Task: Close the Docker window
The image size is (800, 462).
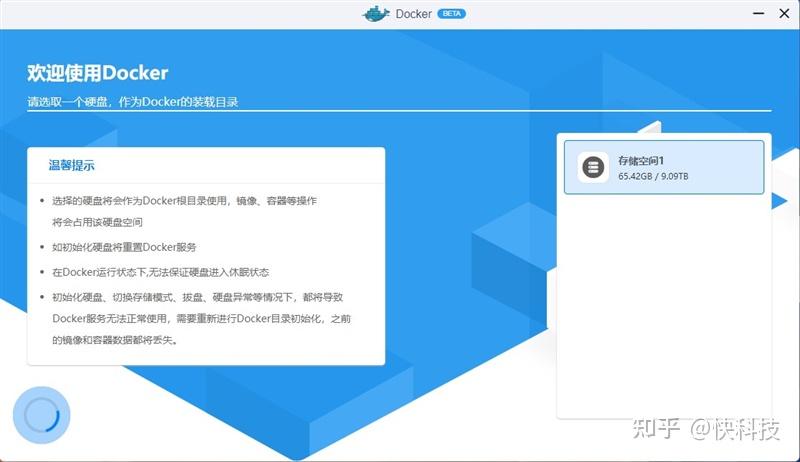Action: pos(785,13)
